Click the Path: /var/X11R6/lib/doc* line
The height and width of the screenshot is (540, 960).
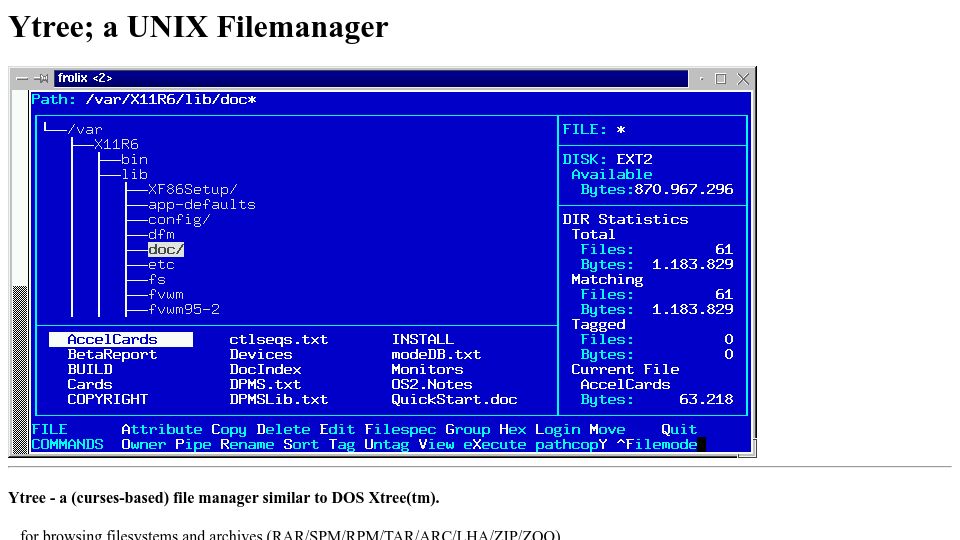point(144,99)
